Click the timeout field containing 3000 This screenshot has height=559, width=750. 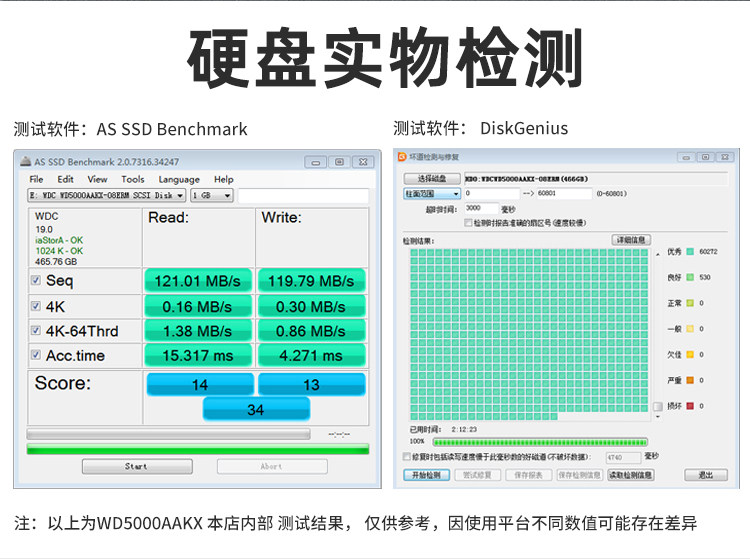pyautogui.click(x=481, y=208)
